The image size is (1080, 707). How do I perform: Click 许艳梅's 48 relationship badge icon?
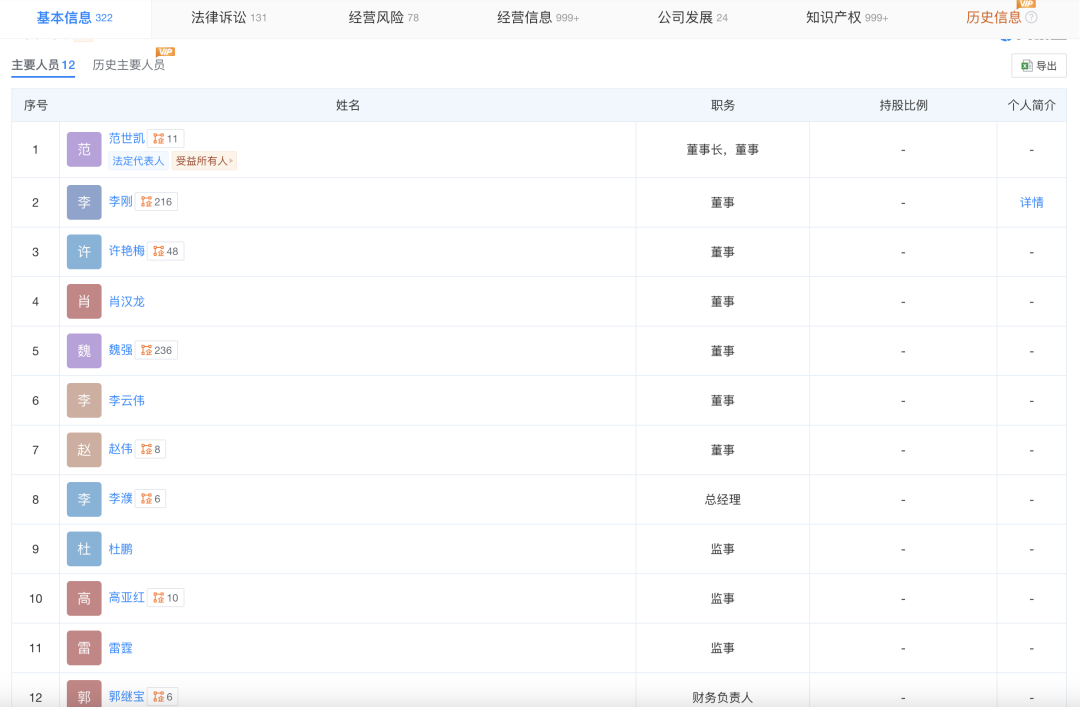pyautogui.click(x=165, y=251)
